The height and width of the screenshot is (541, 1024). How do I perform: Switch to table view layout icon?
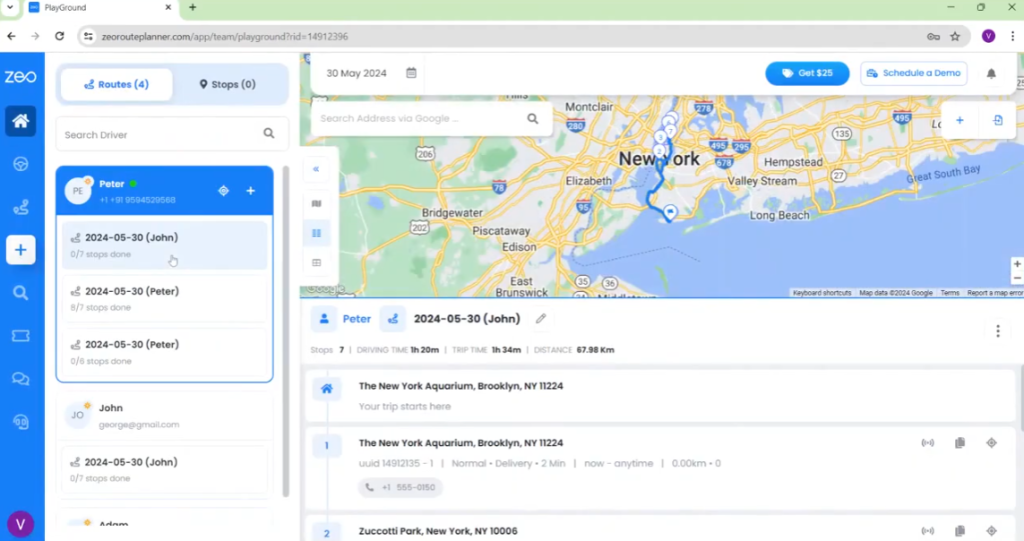click(317, 263)
